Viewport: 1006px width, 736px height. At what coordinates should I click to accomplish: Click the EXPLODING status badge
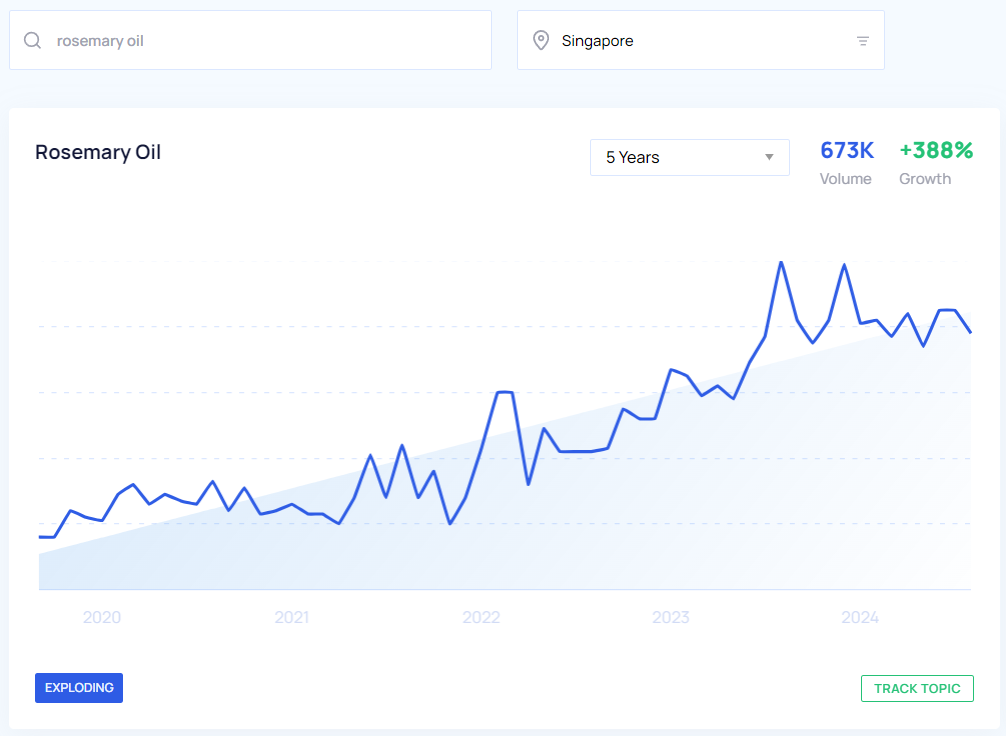tap(79, 688)
